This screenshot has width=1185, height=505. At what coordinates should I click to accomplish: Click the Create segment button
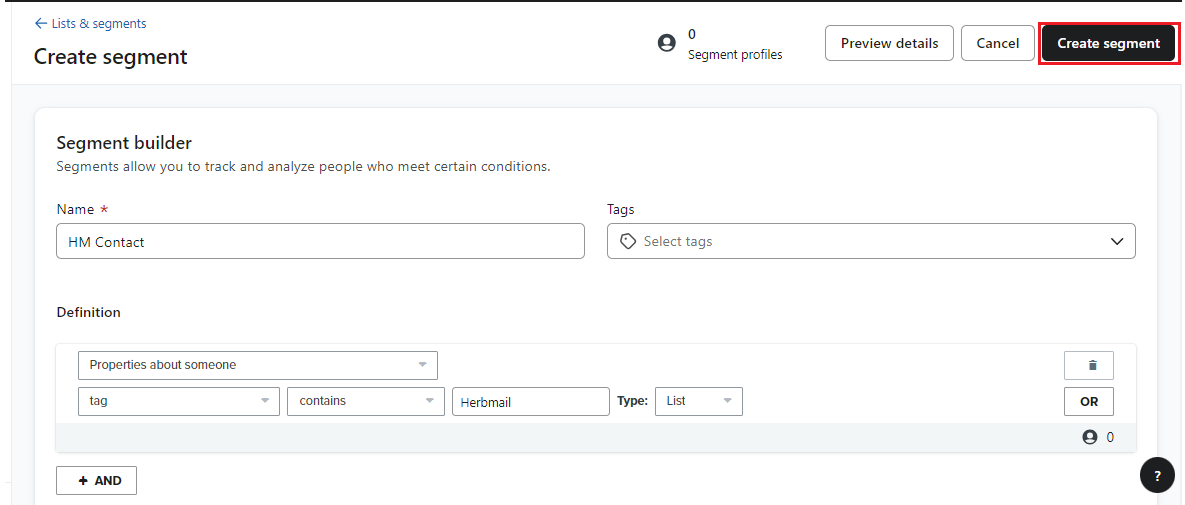pyautogui.click(x=1108, y=43)
